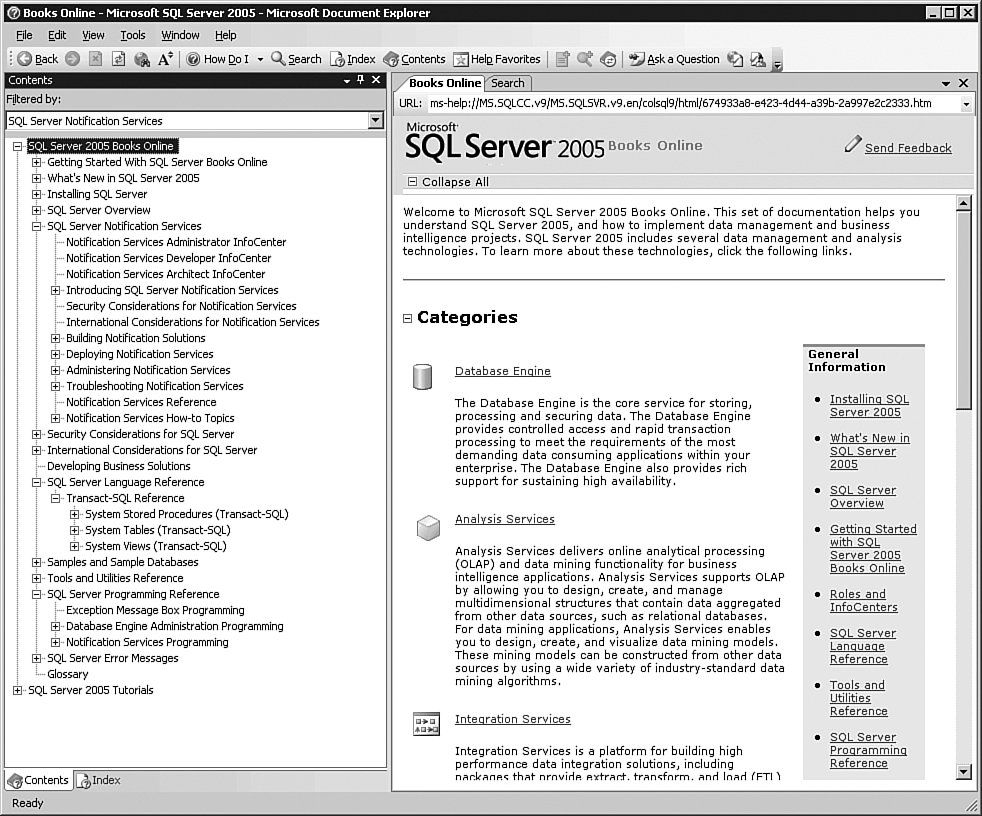Collapse the SQL Server Notification Services node
Screen dimensions: 982x816
pos(36,226)
